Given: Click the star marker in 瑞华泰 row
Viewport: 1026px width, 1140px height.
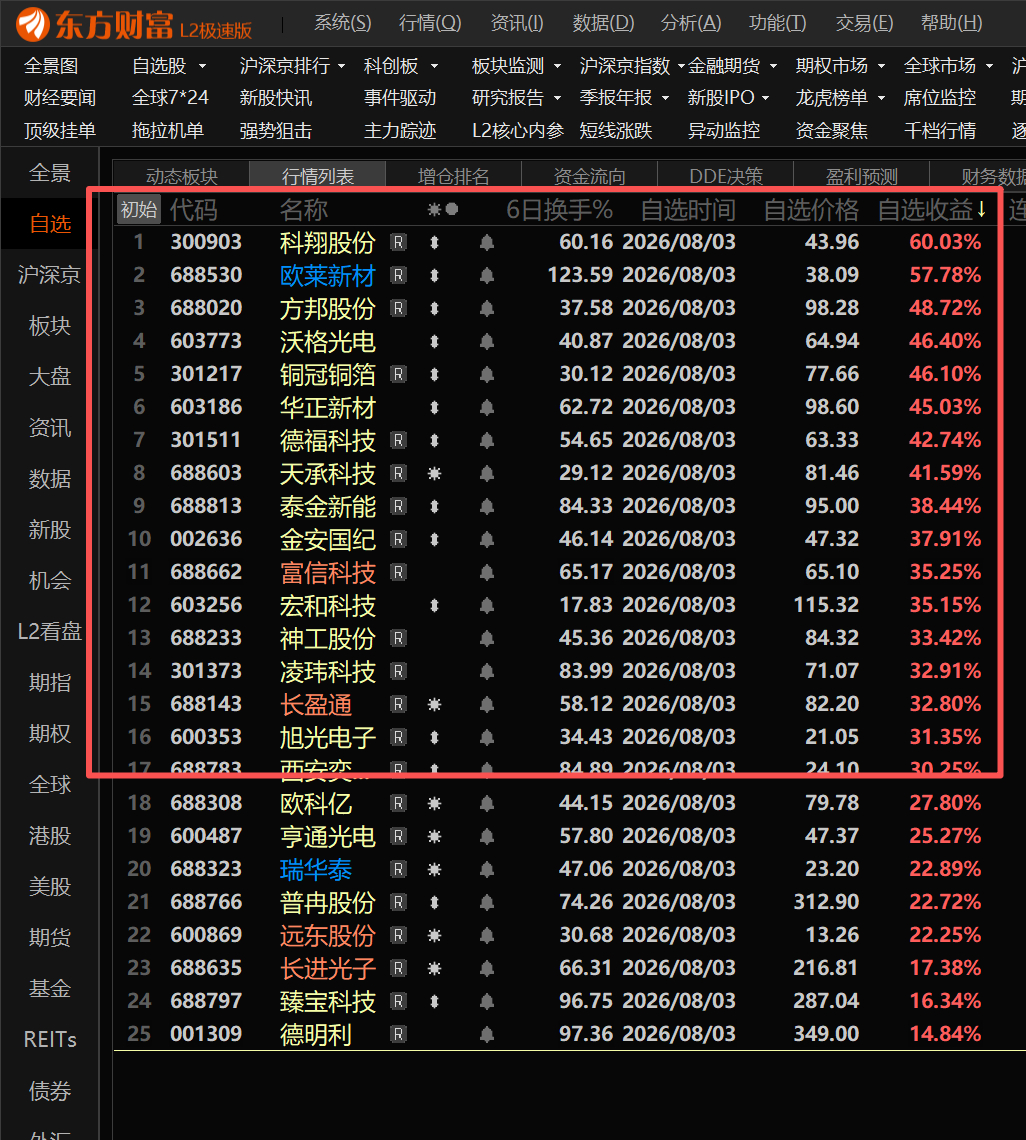Looking at the screenshot, I should pos(434,870).
